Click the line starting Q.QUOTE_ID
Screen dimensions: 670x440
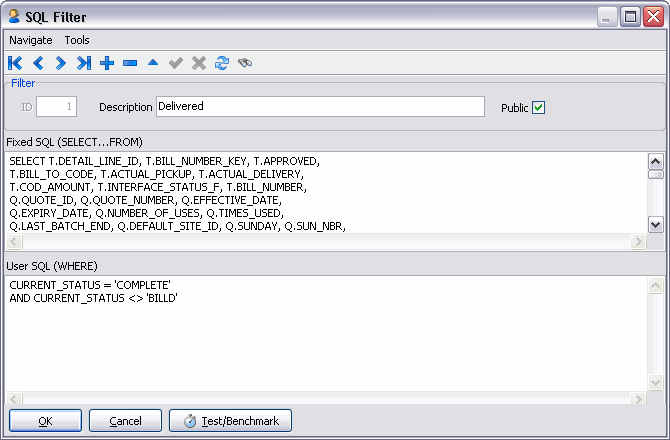tap(145, 200)
